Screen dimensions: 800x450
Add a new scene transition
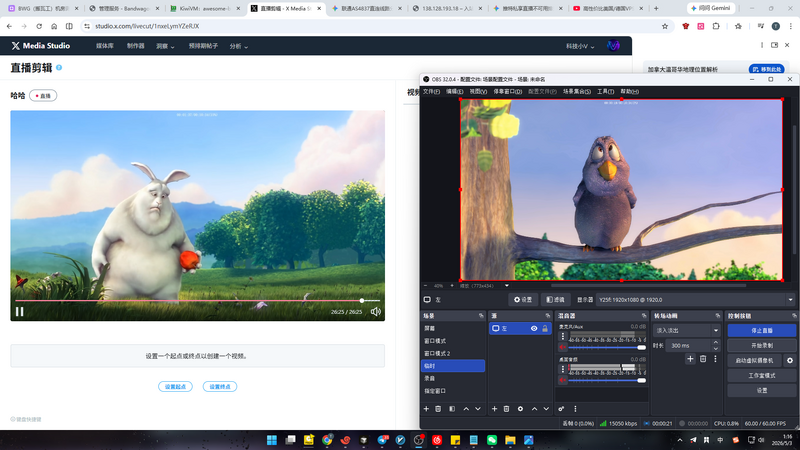pos(690,359)
